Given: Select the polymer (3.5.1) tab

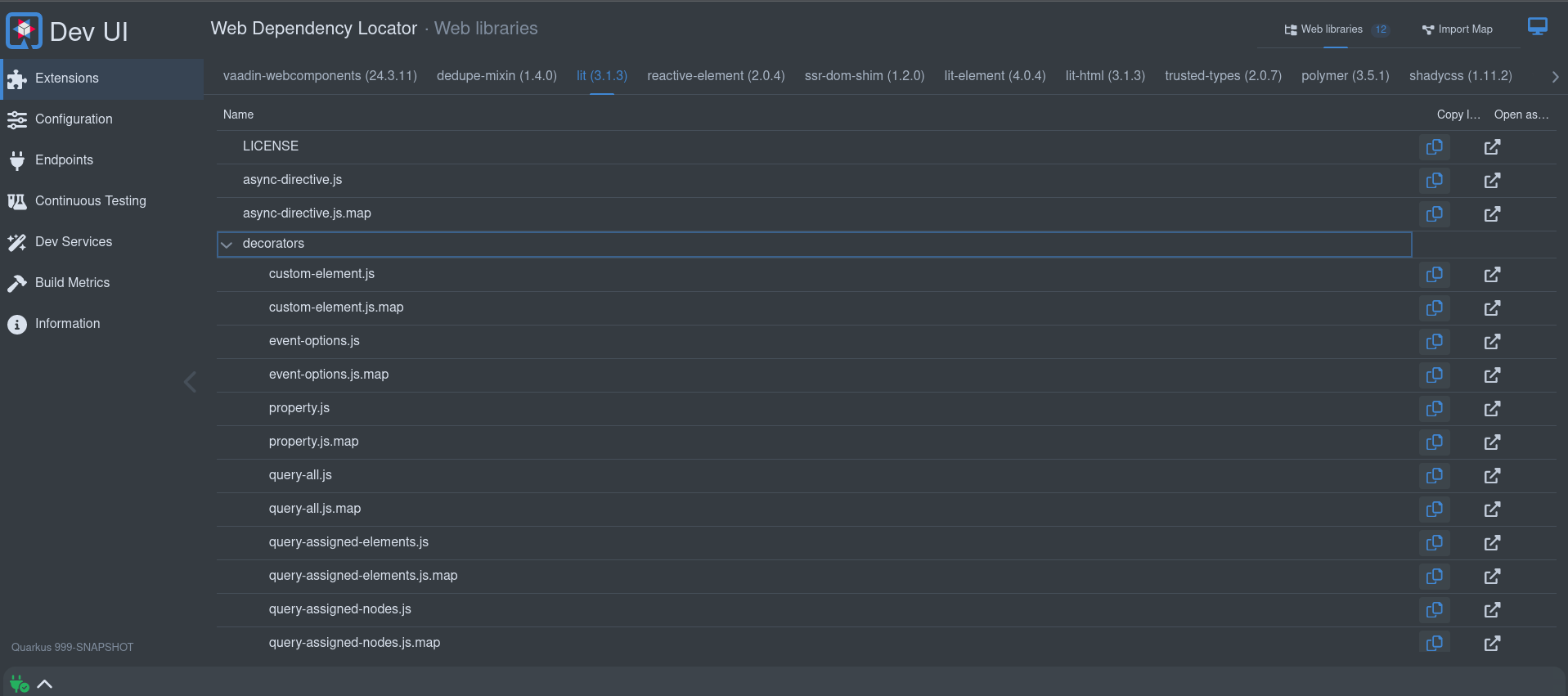Looking at the screenshot, I should coord(1345,76).
